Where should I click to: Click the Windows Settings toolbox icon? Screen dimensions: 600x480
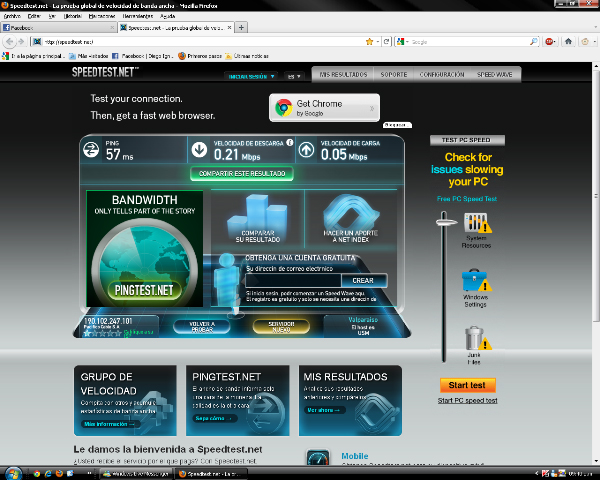[476, 281]
